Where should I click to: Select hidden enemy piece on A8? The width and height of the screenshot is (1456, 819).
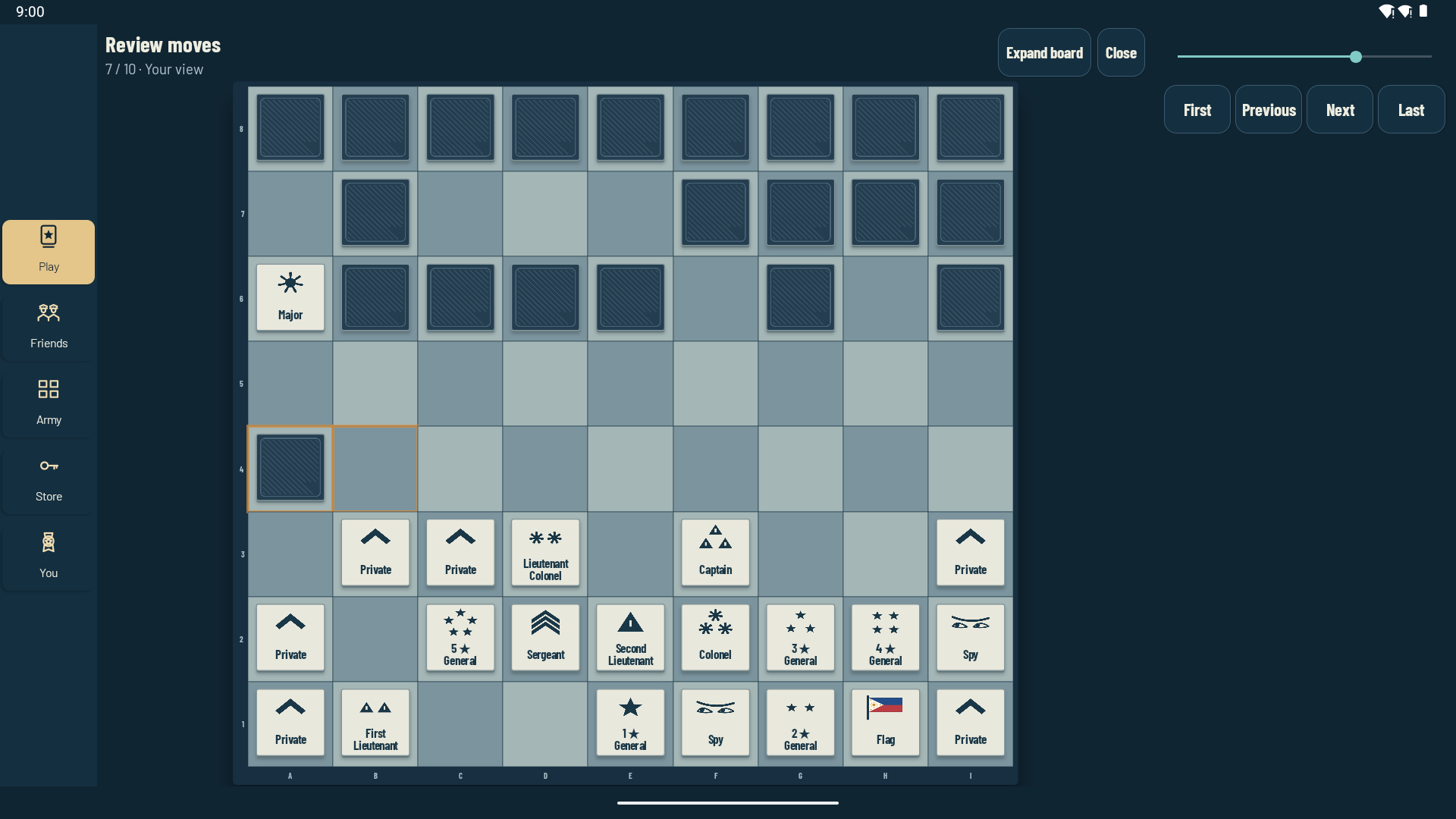290,127
